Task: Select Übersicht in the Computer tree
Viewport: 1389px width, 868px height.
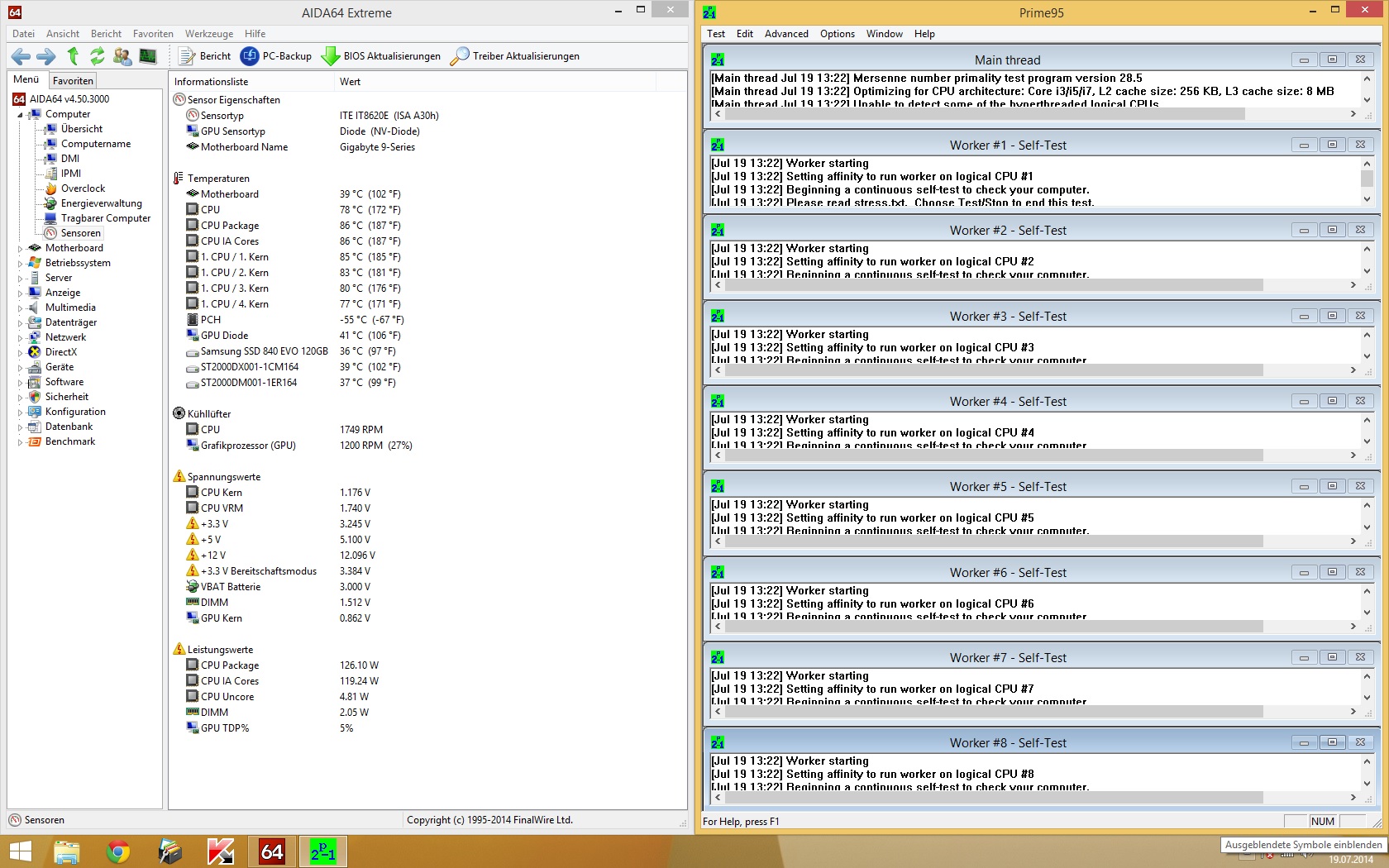Action: point(82,129)
